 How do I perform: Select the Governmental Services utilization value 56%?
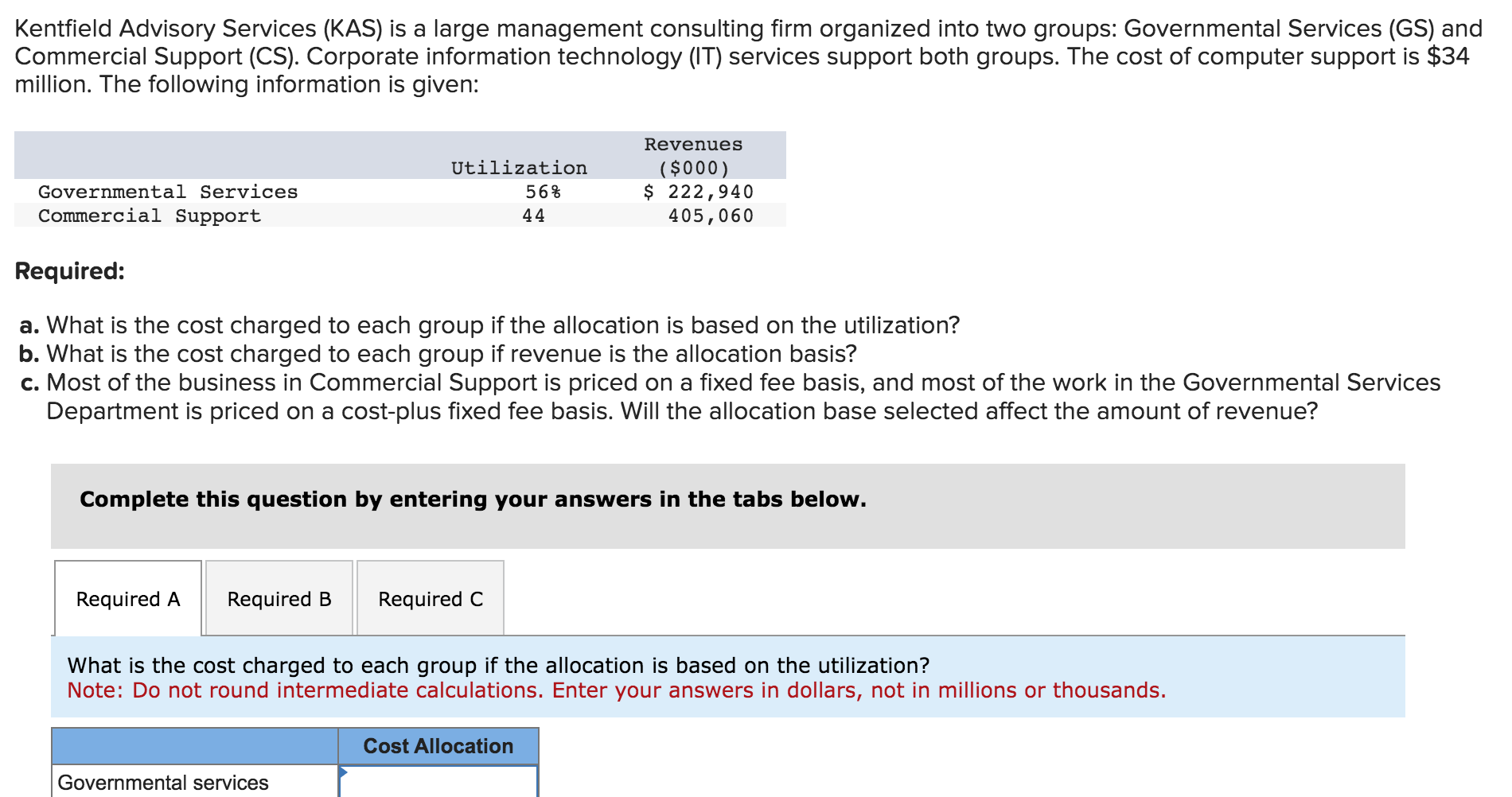coord(533,191)
